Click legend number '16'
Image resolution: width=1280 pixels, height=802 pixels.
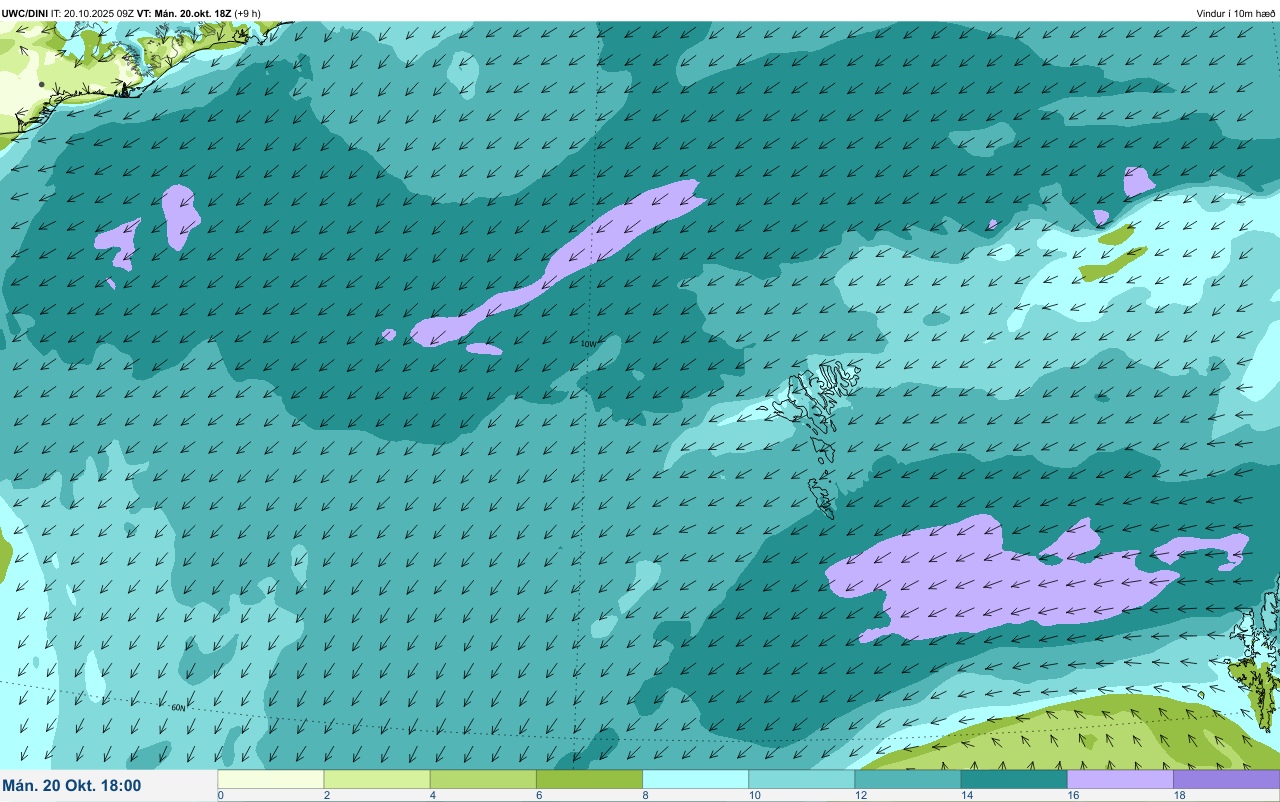click(1073, 796)
